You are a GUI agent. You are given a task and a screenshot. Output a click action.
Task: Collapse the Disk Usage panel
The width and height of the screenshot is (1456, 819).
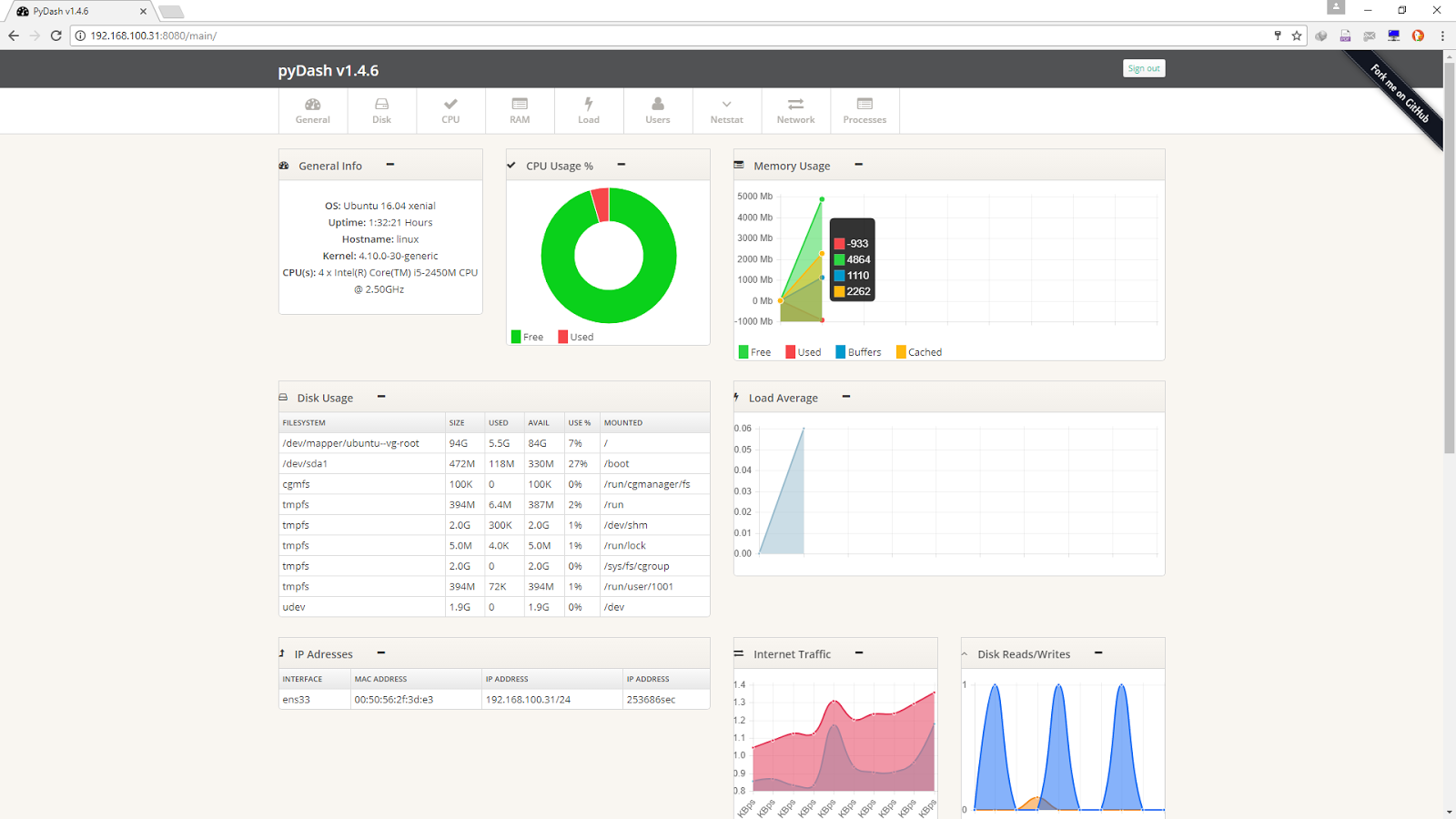click(381, 397)
